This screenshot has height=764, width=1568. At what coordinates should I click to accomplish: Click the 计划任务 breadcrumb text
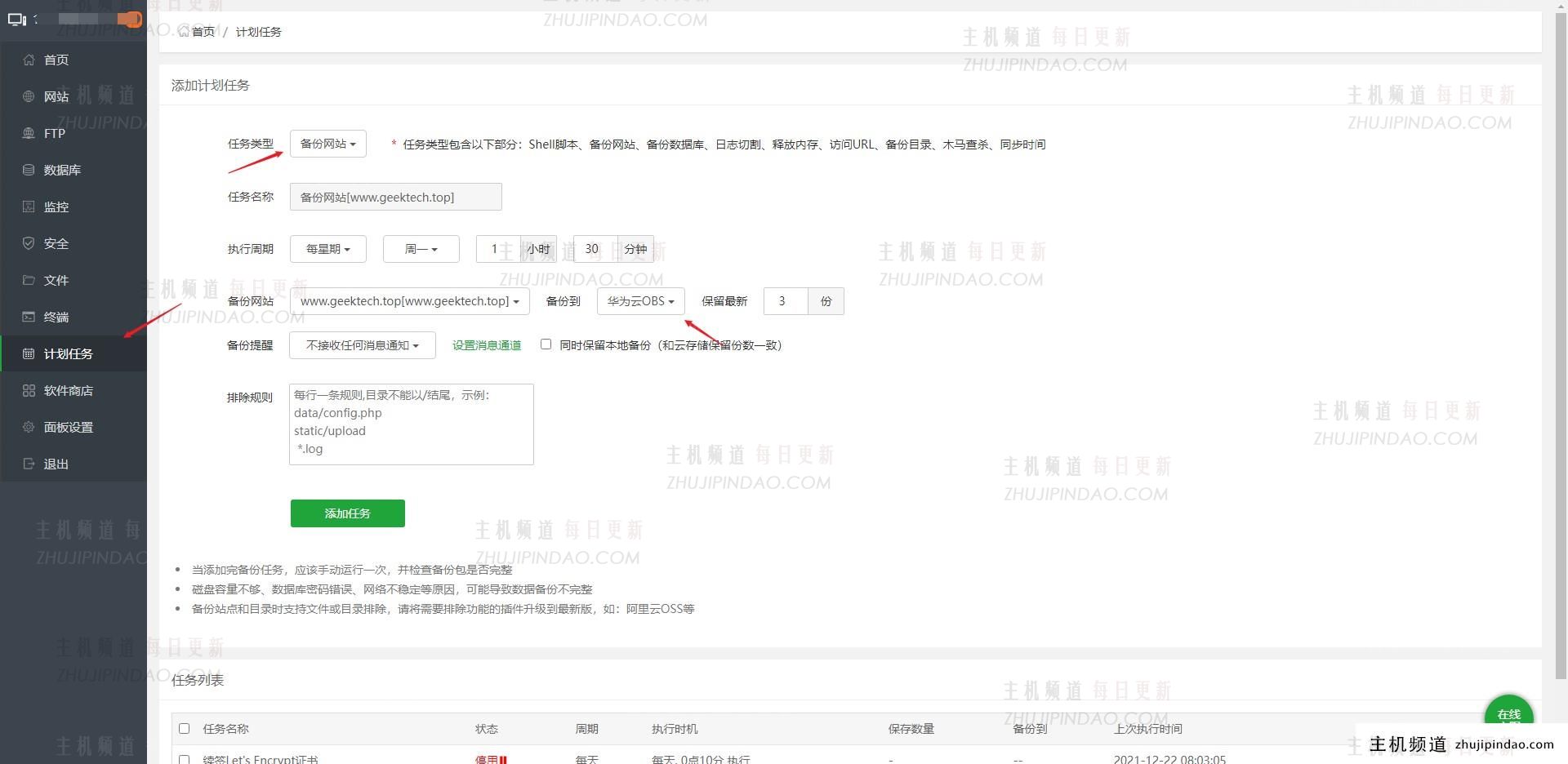coord(258,32)
